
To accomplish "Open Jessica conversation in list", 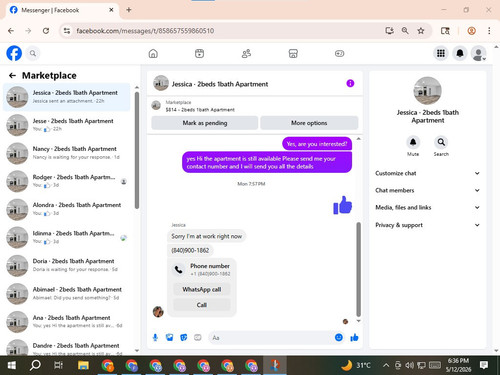I will [67, 97].
